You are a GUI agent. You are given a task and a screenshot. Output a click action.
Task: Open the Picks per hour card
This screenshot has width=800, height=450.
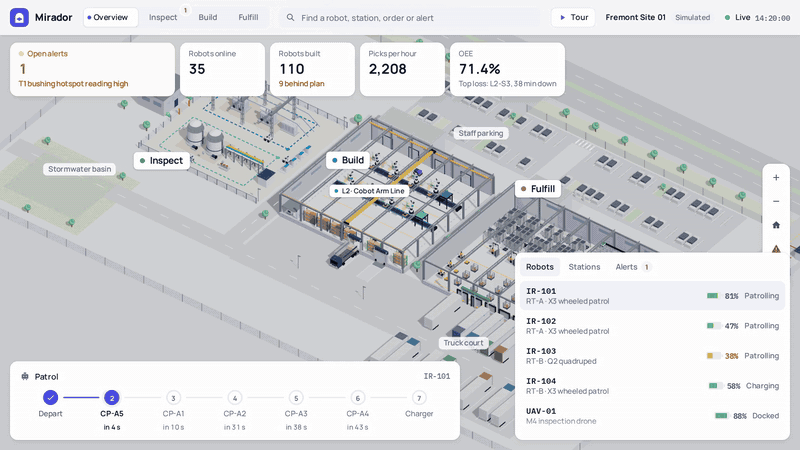[402, 69]
